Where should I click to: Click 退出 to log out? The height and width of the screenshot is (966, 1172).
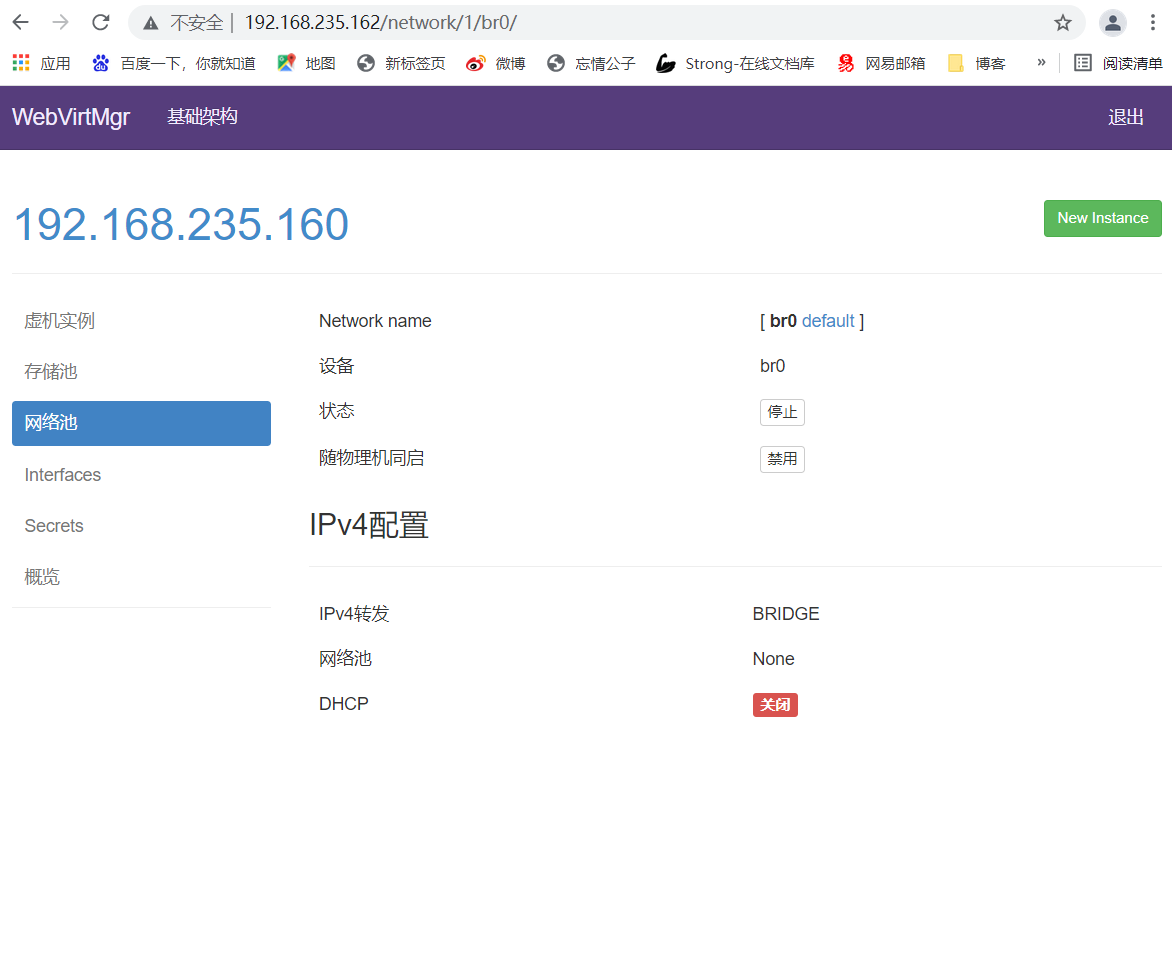(x=1126, y=117)
